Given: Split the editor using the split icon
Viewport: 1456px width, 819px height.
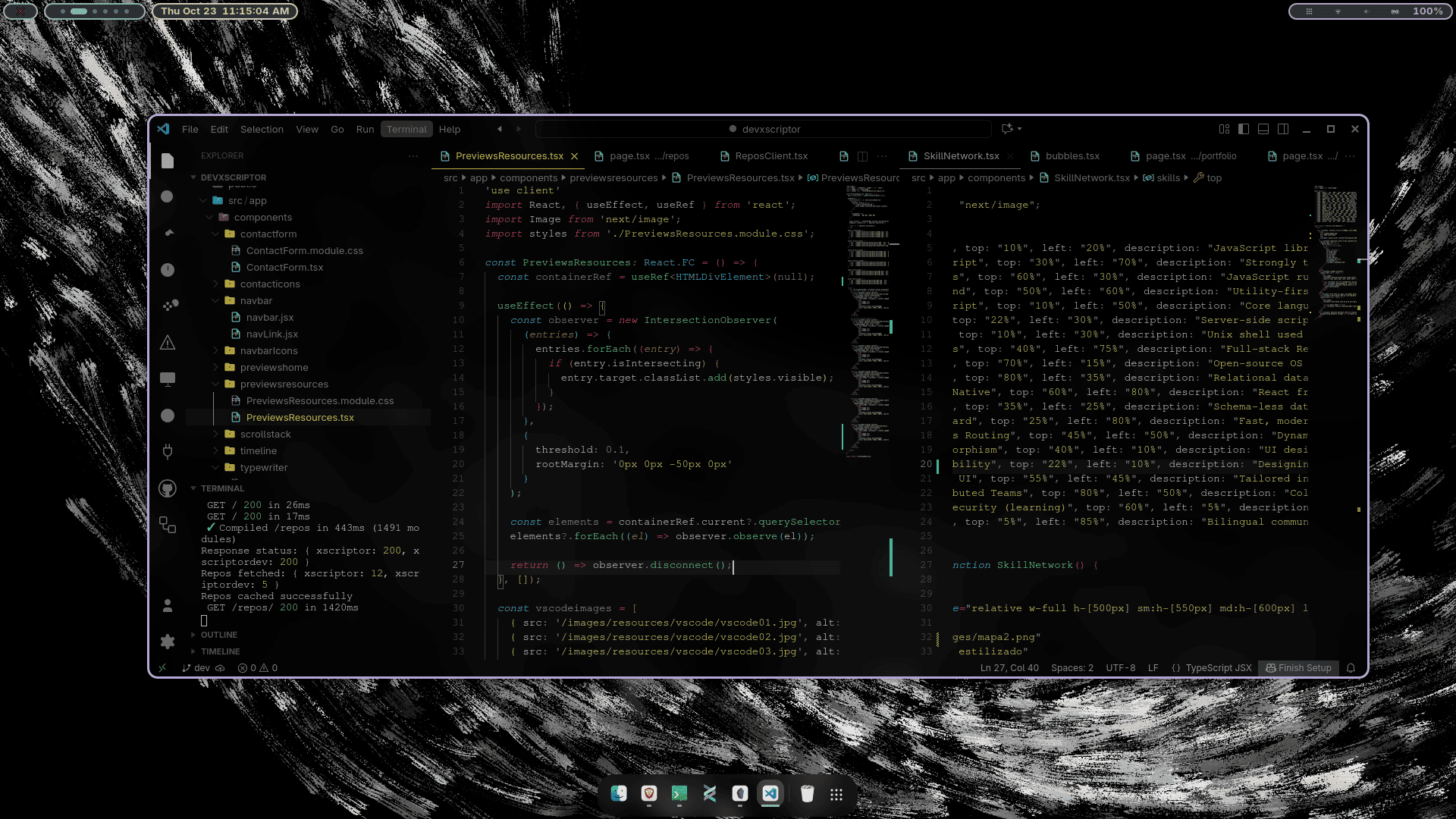Looking at the screenshot, I should click(x=862, y=156).
